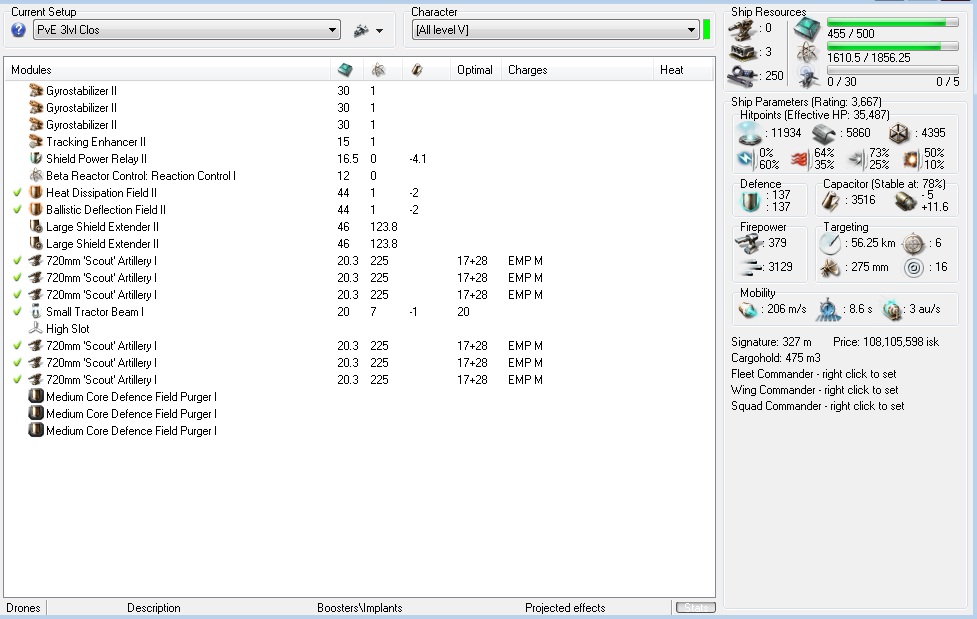
Task: Click the blue help question mark icon
Action: point(18,30)
